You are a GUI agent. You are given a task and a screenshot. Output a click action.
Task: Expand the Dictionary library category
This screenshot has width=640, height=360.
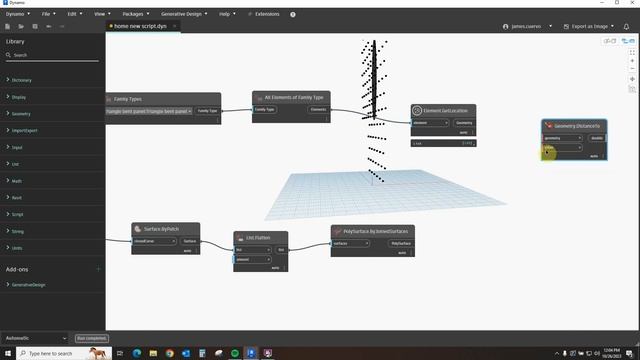pyautogui.click(x=21, y=80)
